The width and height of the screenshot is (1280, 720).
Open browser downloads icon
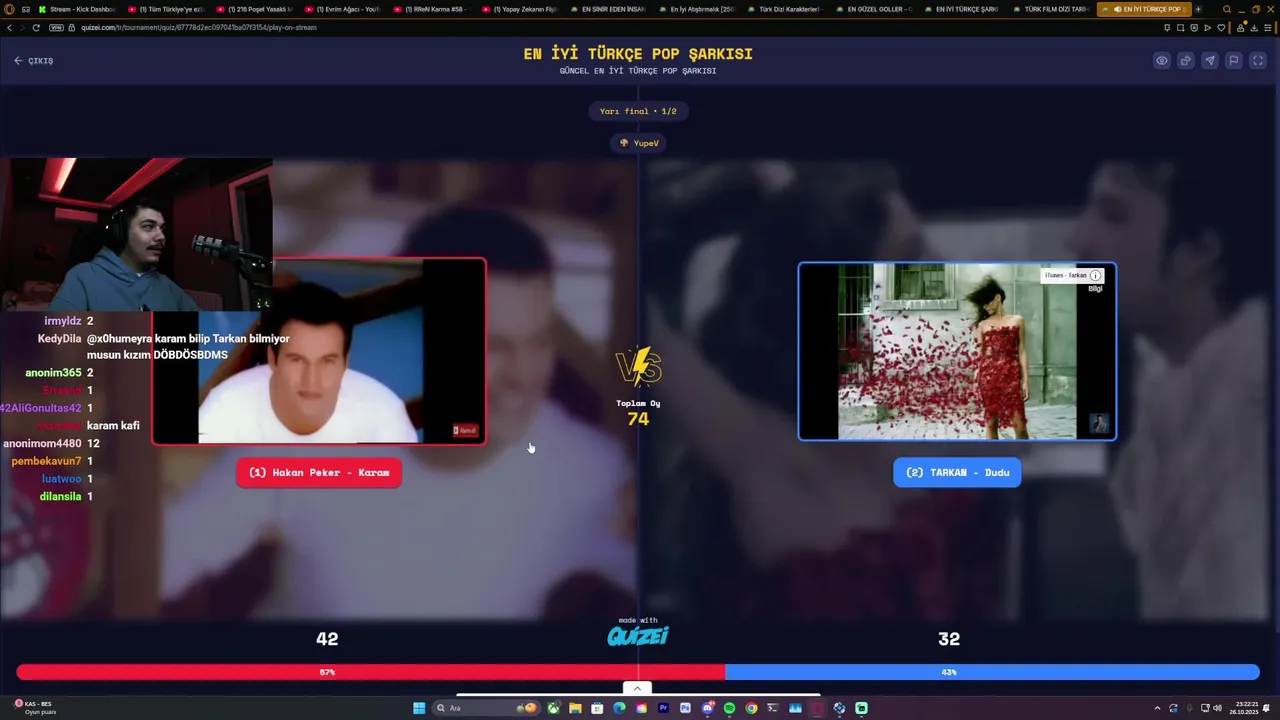(x=1254, y=28)
